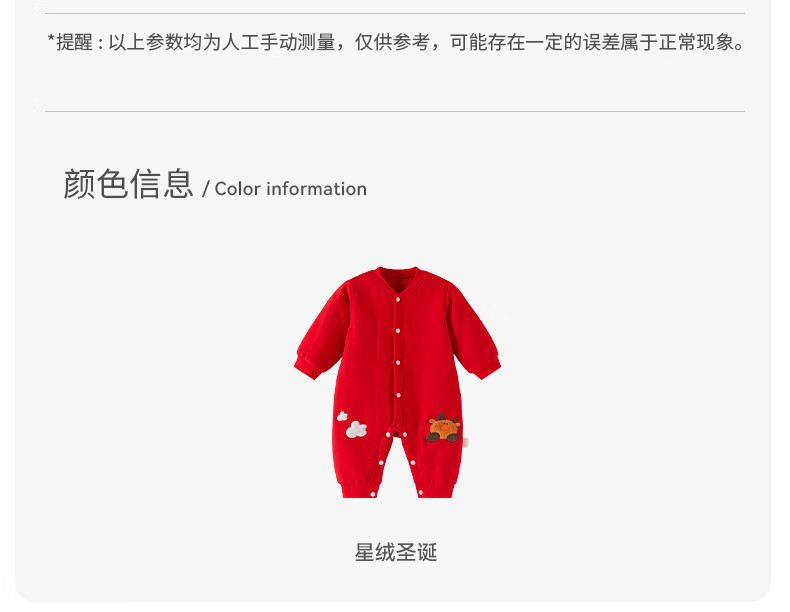The height and width of the screenshot is (612, 790).
Task: Click the crotch snap closure on romper
Action: coord(397,434)
